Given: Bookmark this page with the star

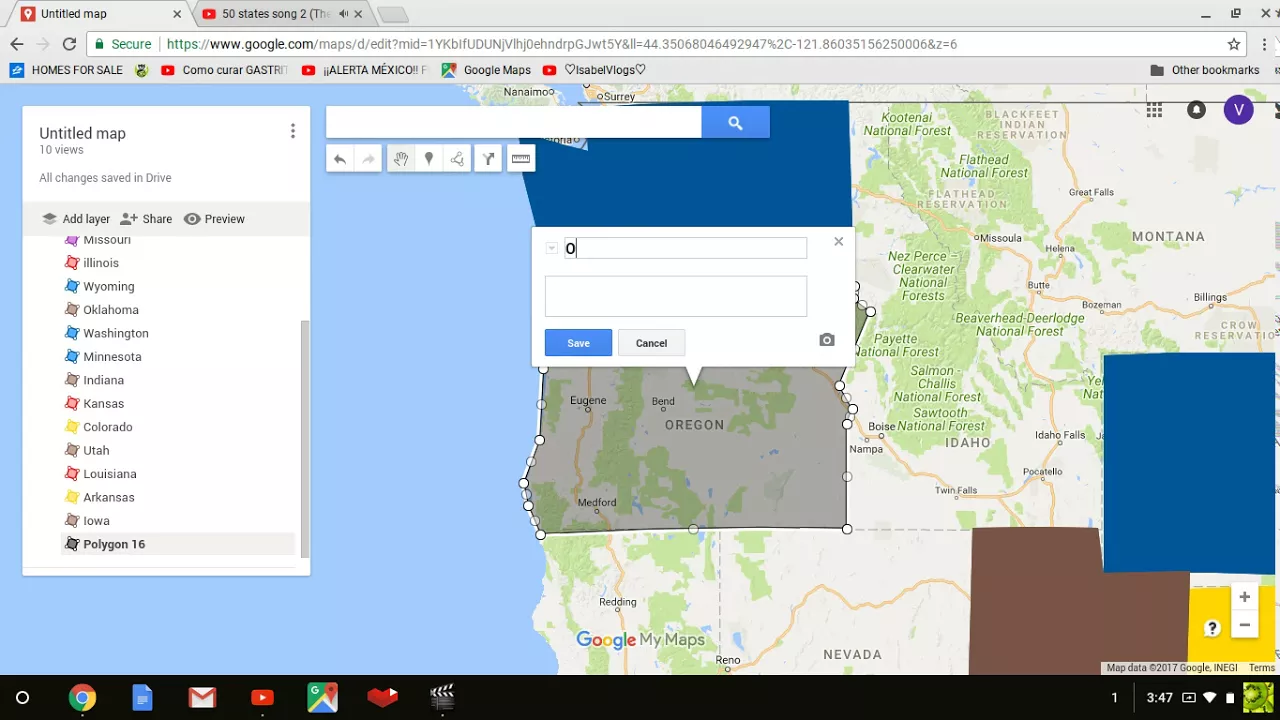Looking at the screenshot, I should [x=1234, y=44].
